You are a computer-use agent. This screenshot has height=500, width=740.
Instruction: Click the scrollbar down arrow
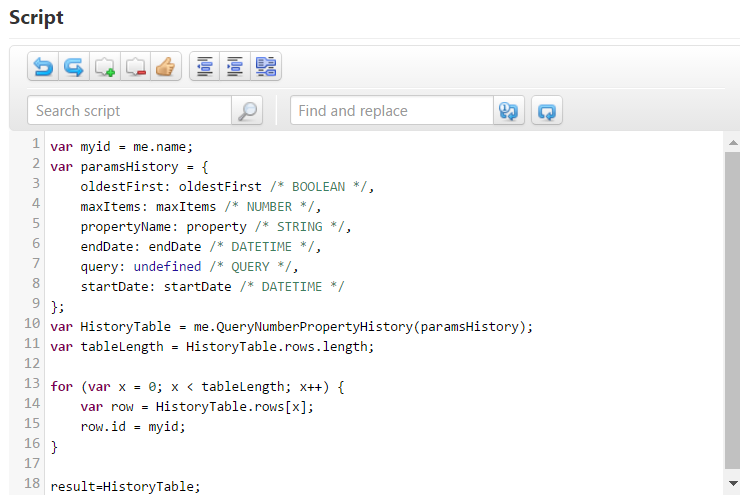coord(733,483)
